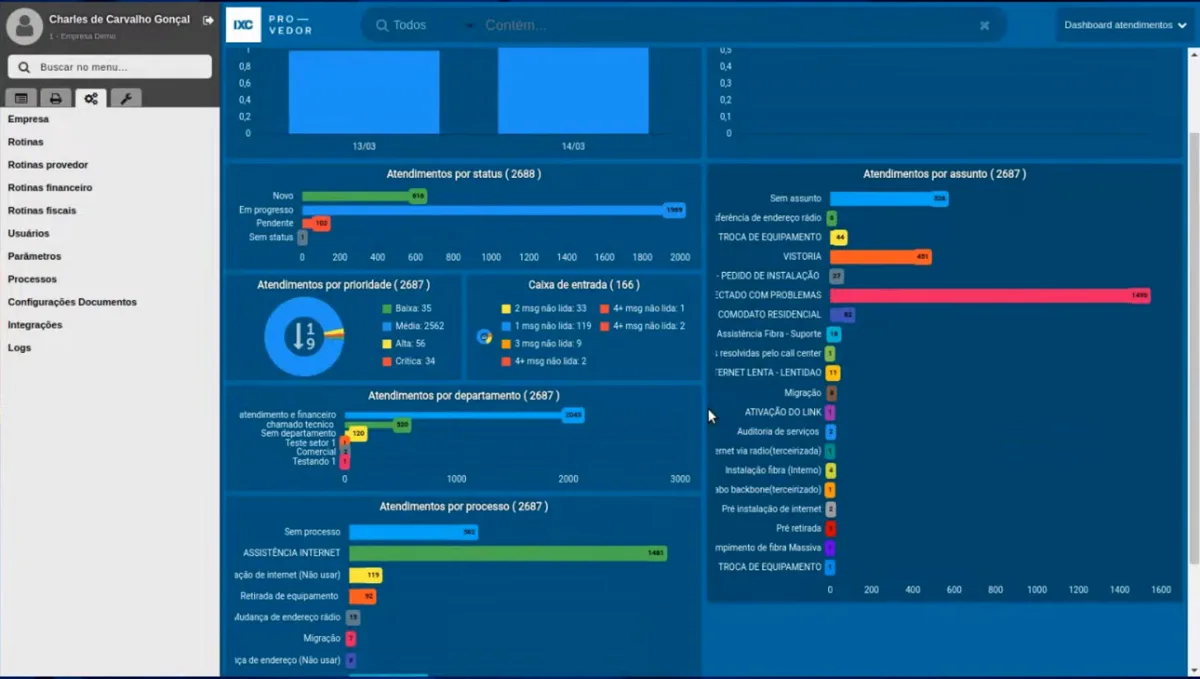Click the 'Caixa de entrada ( 166 )' title
1200x679 pixels.
[584, 285]
